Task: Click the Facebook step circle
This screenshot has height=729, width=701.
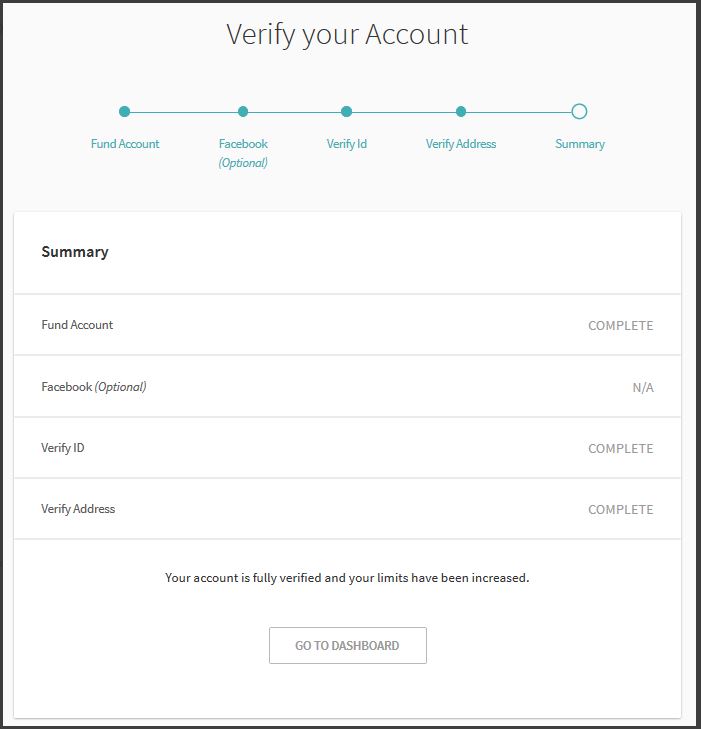Action: (x=243, y=112)
